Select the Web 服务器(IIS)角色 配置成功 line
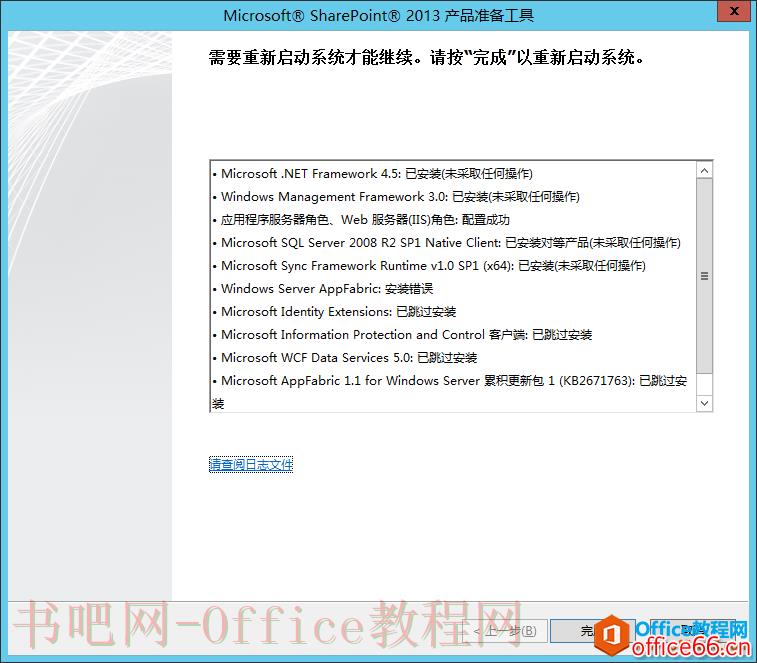The width and height of the screenshot is (757, 663). pos(361,220)
